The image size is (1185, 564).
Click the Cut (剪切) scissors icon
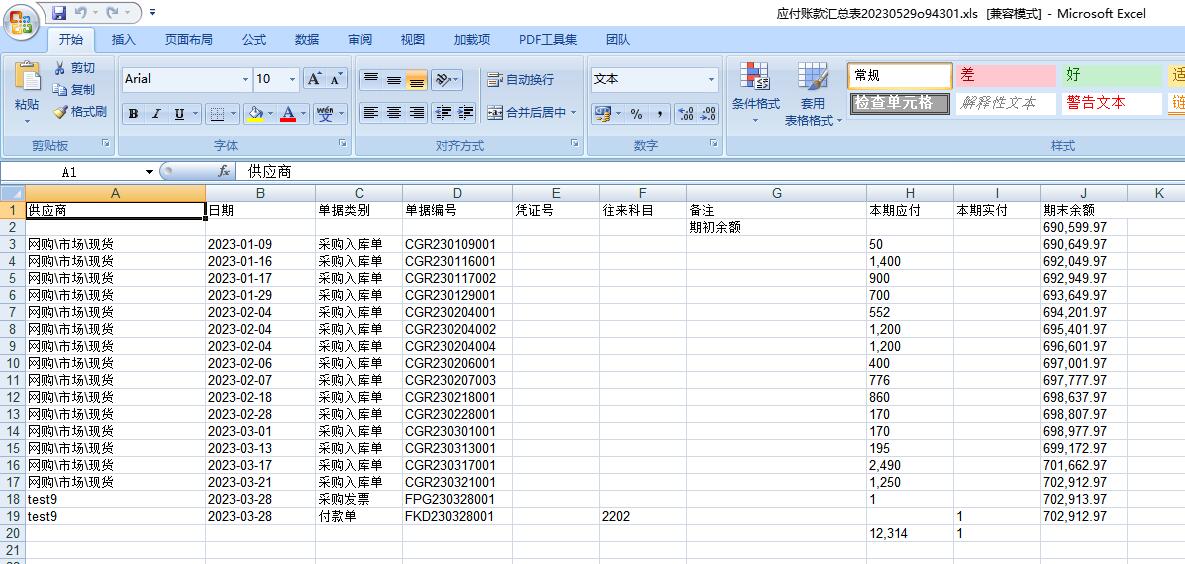click(61, 68)
